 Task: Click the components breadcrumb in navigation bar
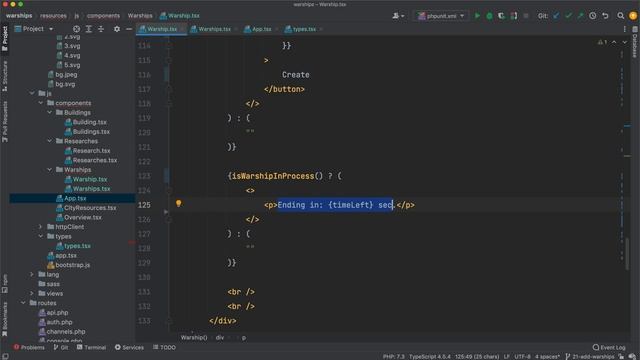(103, 16)
